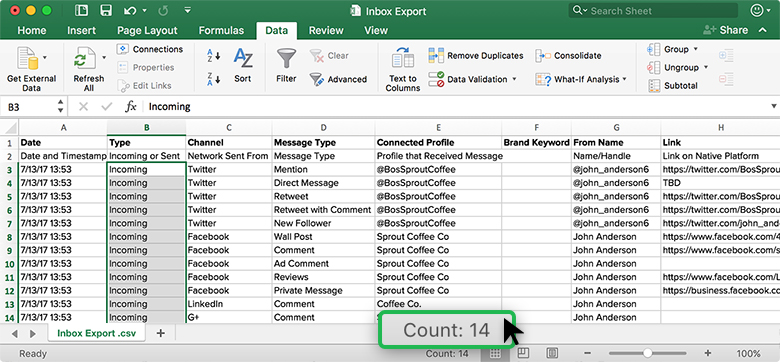Screen dimensions: 780x362
Task: Click the Redo arrow icon
Action: [164, 10]
